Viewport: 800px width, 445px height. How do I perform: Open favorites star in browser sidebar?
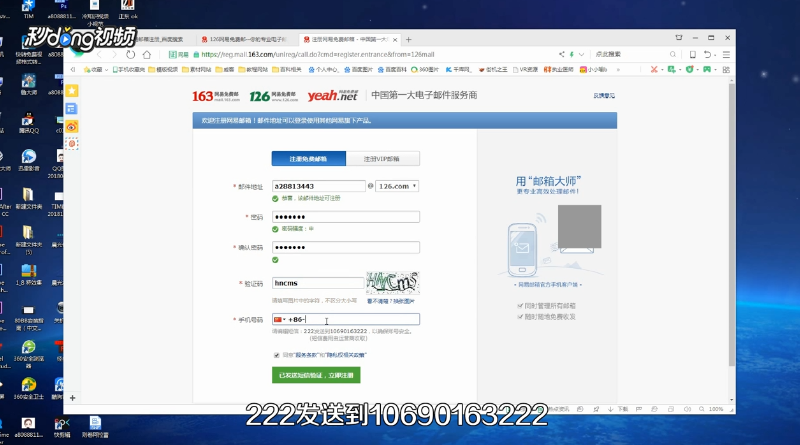(x=72, y=91)
